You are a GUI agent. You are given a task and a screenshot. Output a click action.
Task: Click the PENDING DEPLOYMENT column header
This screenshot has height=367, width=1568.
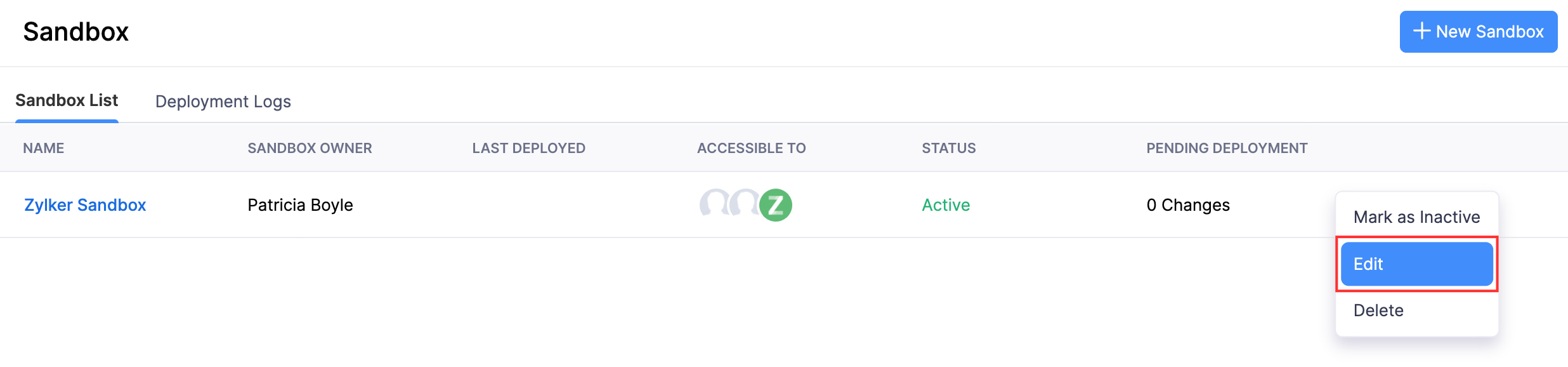1227,148
